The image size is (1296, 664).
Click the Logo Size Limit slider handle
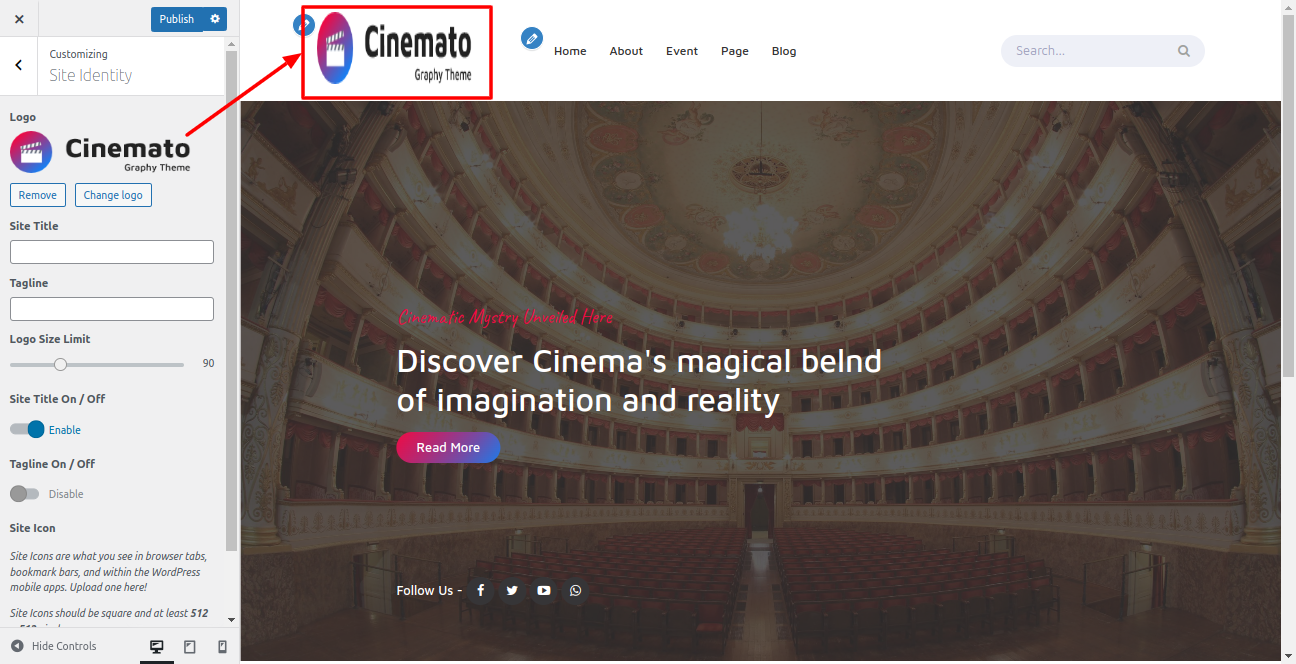point(60,364)
